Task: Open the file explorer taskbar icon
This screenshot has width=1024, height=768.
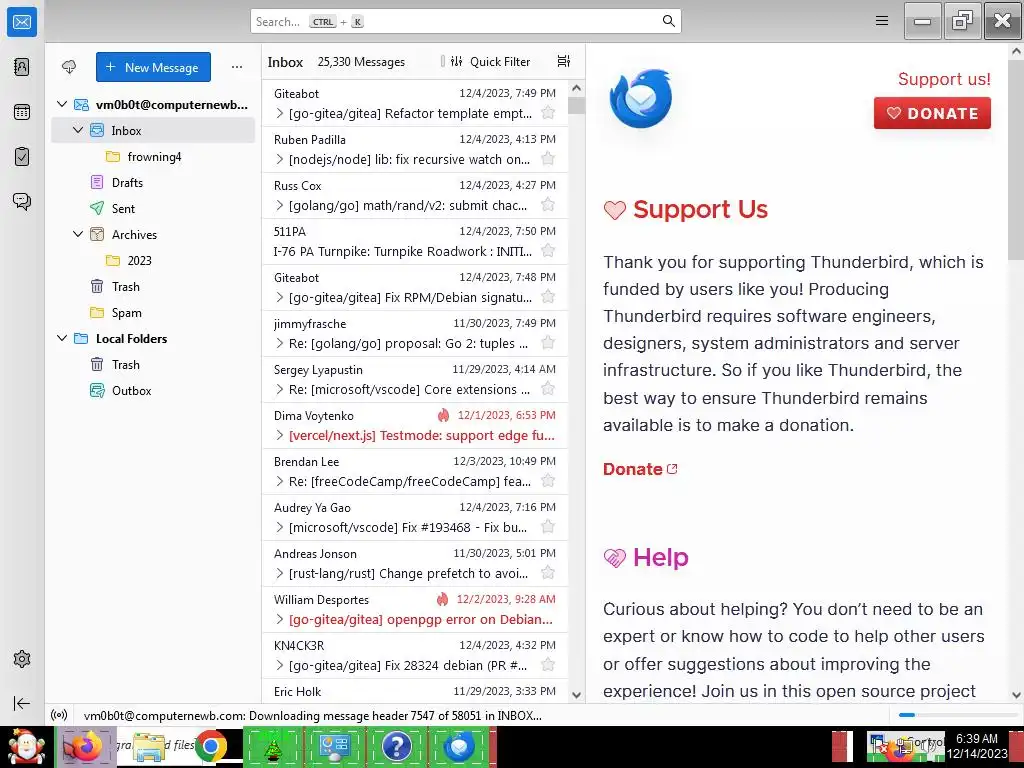Action: tap(149, 747)
